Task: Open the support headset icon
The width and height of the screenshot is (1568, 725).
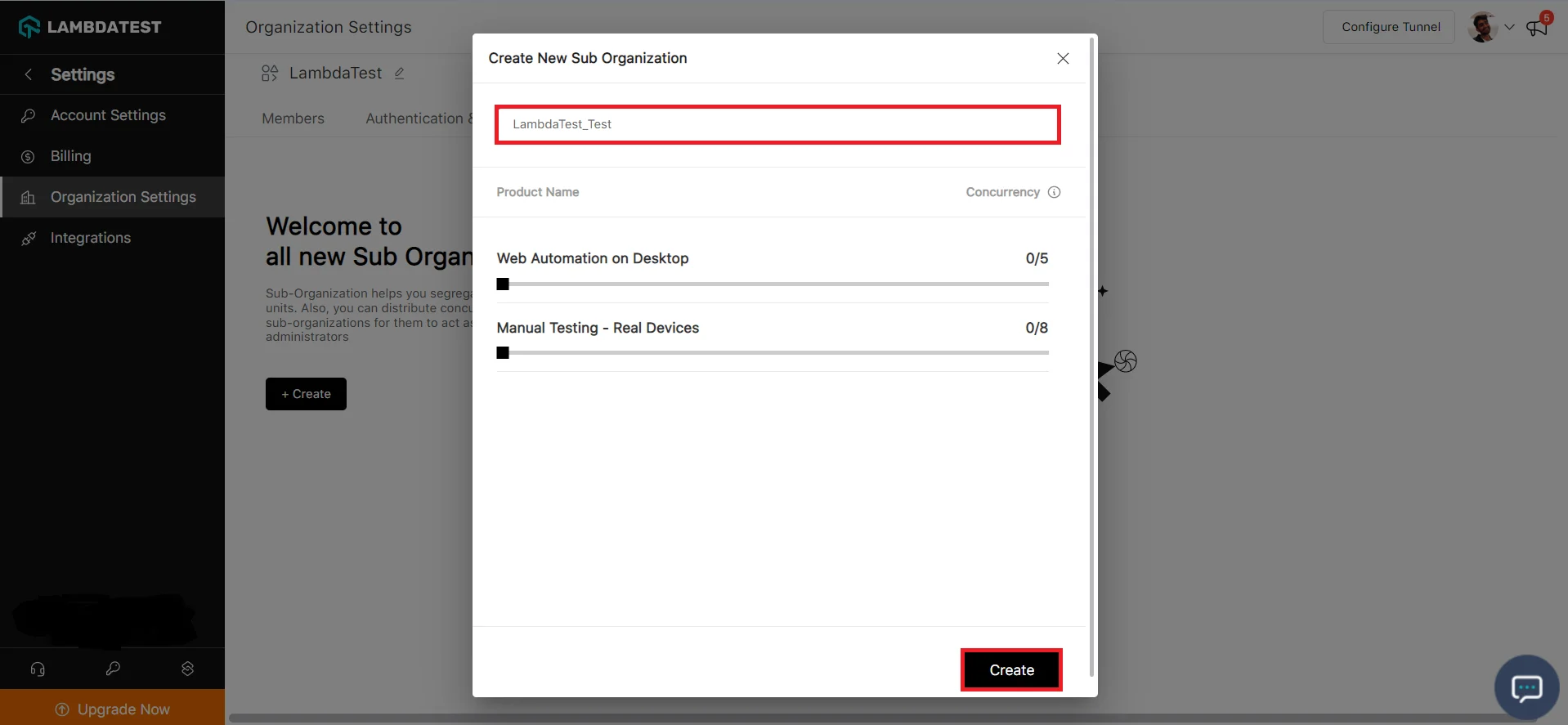Action: click(38, 669)
